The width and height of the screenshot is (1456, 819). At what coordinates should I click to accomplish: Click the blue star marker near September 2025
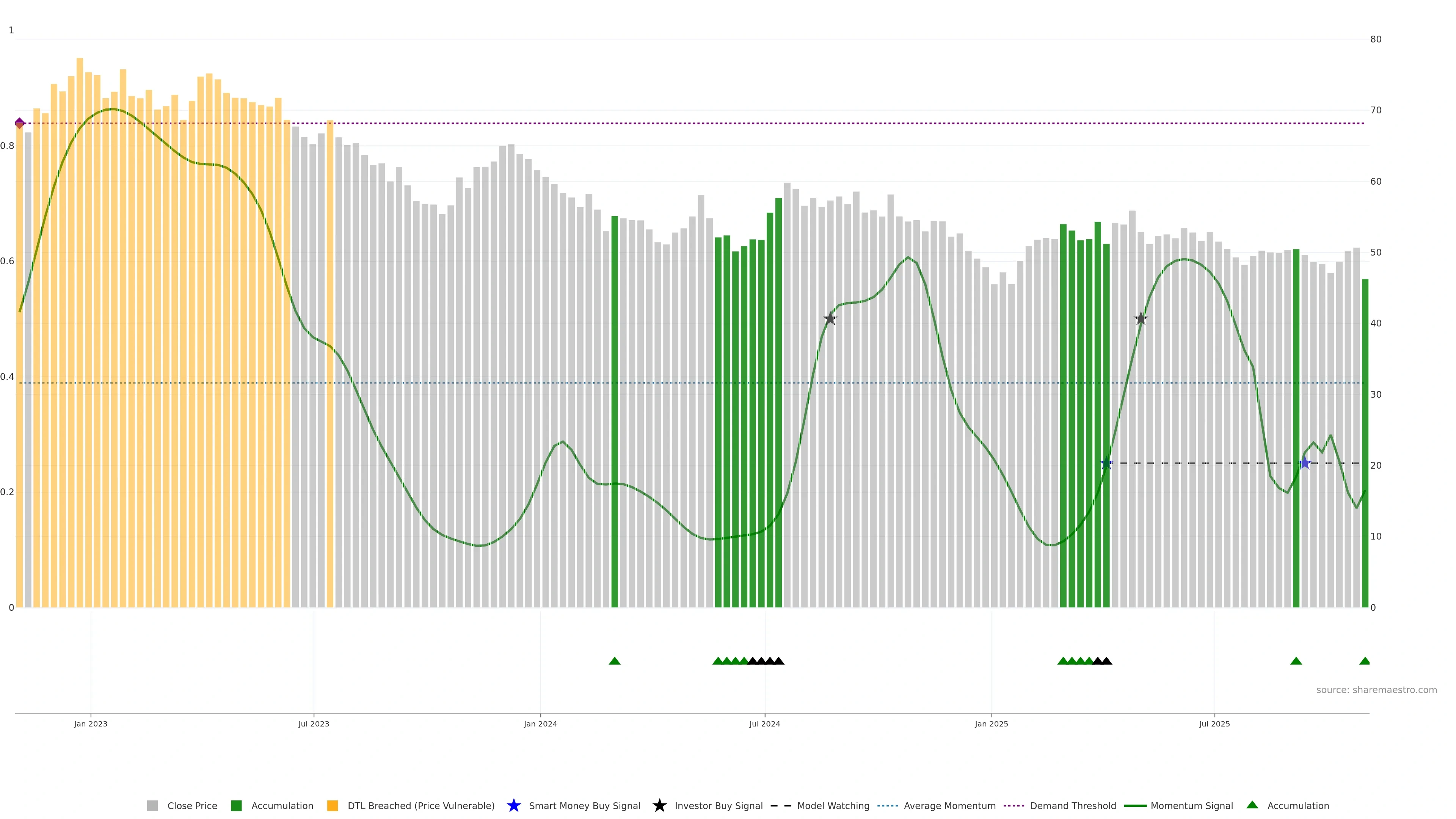point(1304,463)
